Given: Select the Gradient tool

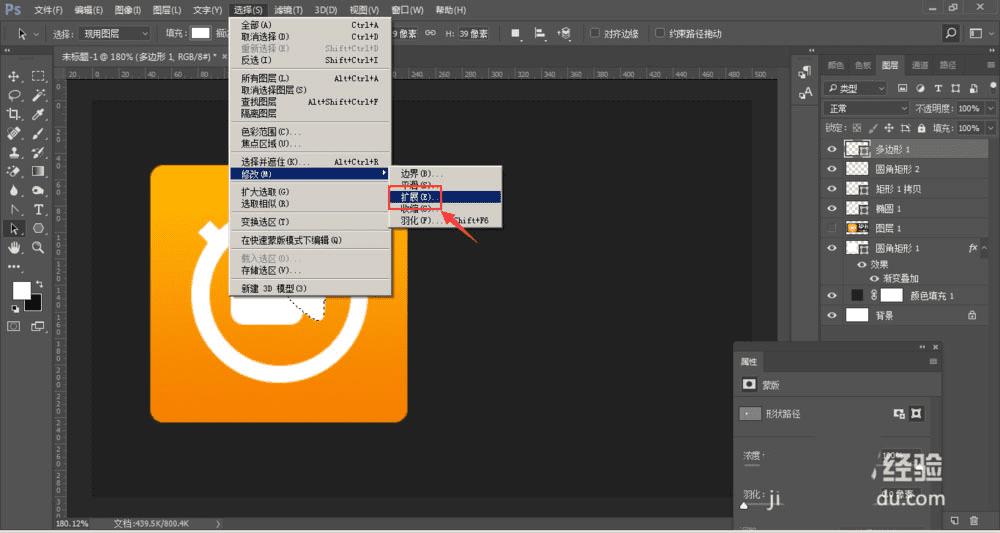Looking at the screenshot, I should (x=38, y=171).
